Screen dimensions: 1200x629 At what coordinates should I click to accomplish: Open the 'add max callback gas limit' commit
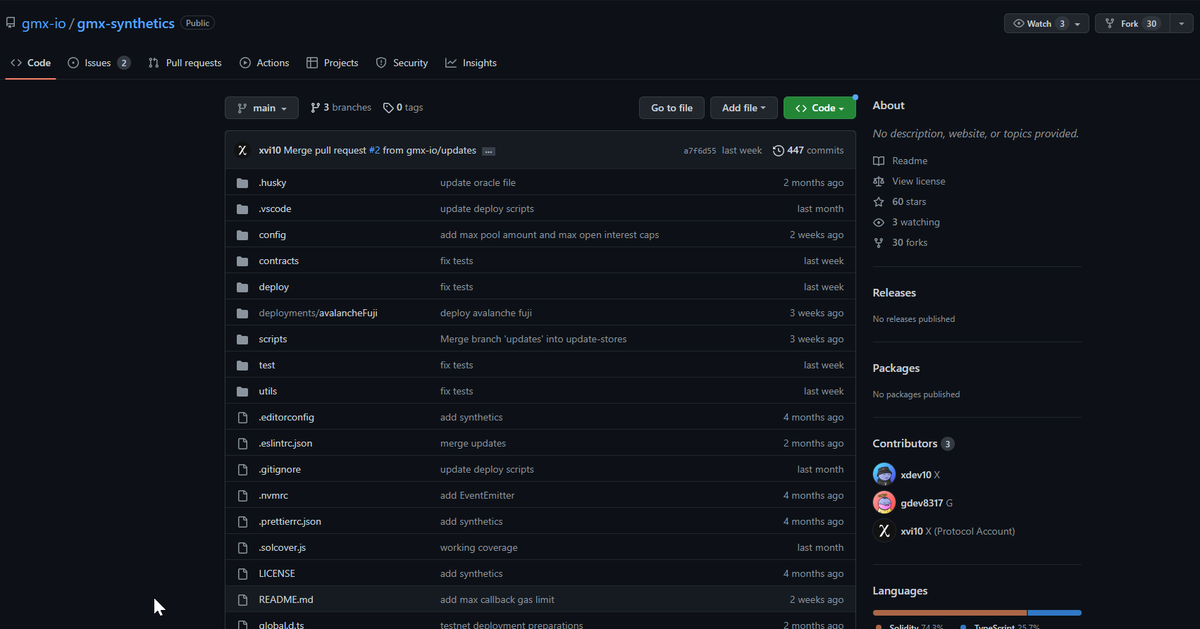[x=497, y=599]
